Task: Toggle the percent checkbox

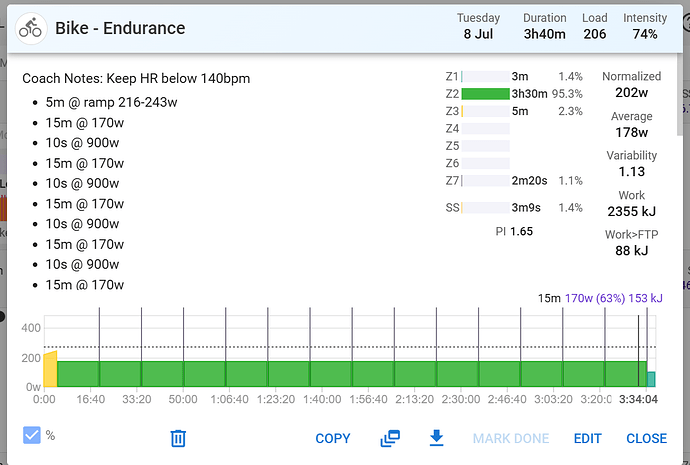Action: pos(32,435)
